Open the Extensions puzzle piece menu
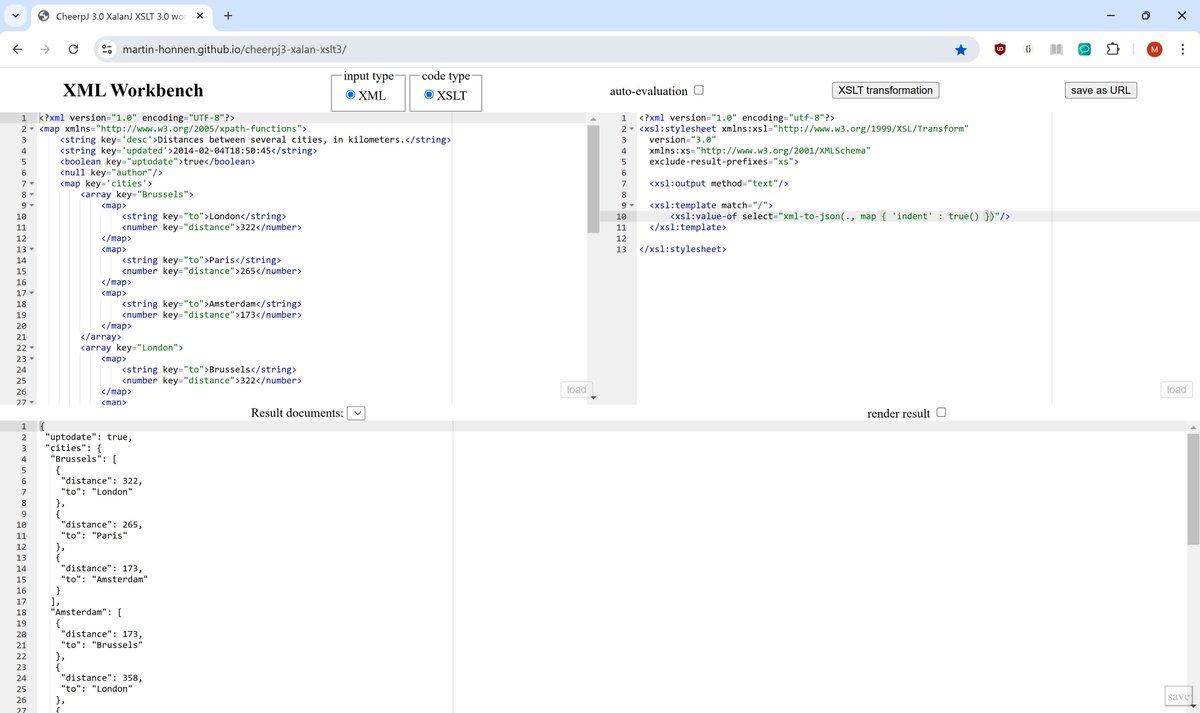The width and height of the screenshot is (1200, 713). click(1112, 49)
